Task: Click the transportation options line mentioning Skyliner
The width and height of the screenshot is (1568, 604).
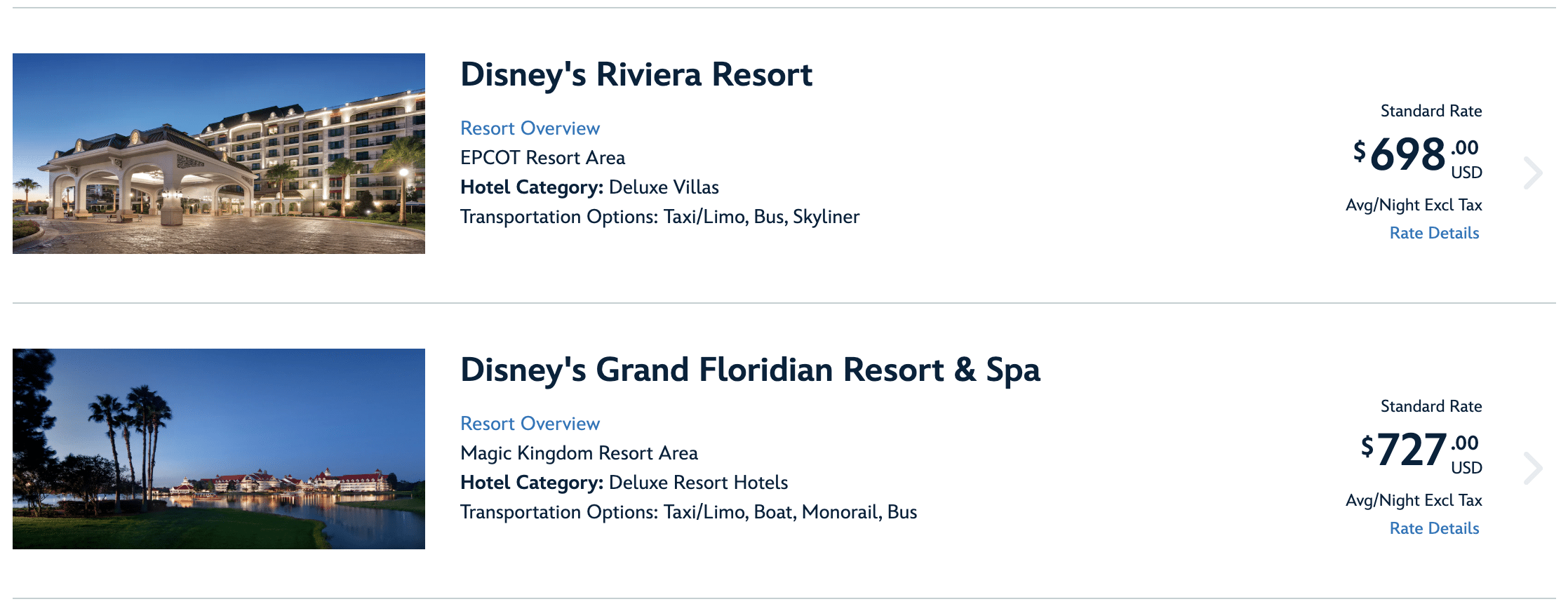Action: tap(659, 217)
